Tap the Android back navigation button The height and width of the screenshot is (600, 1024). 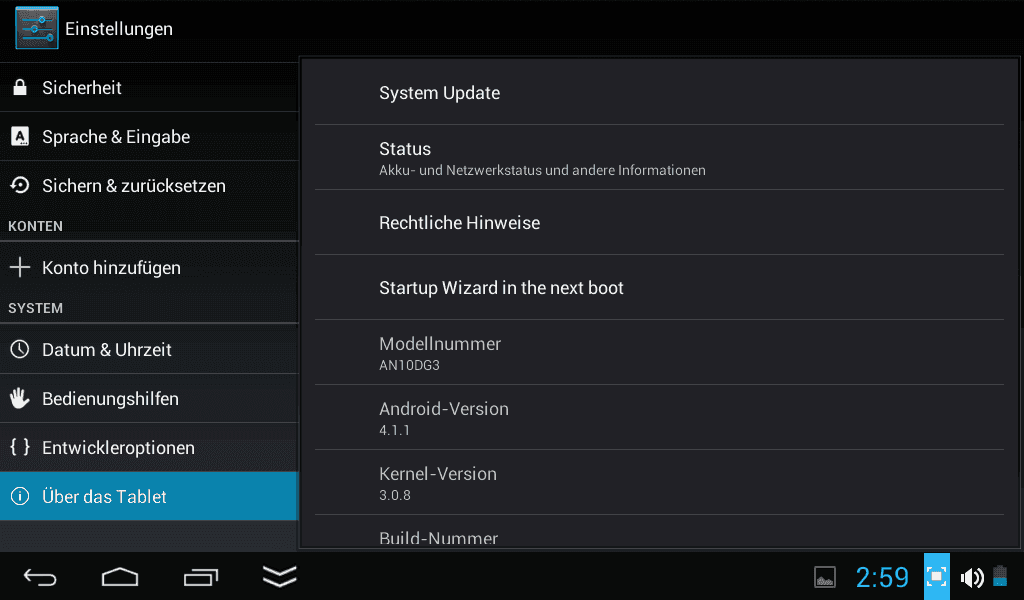pos(40,577)
